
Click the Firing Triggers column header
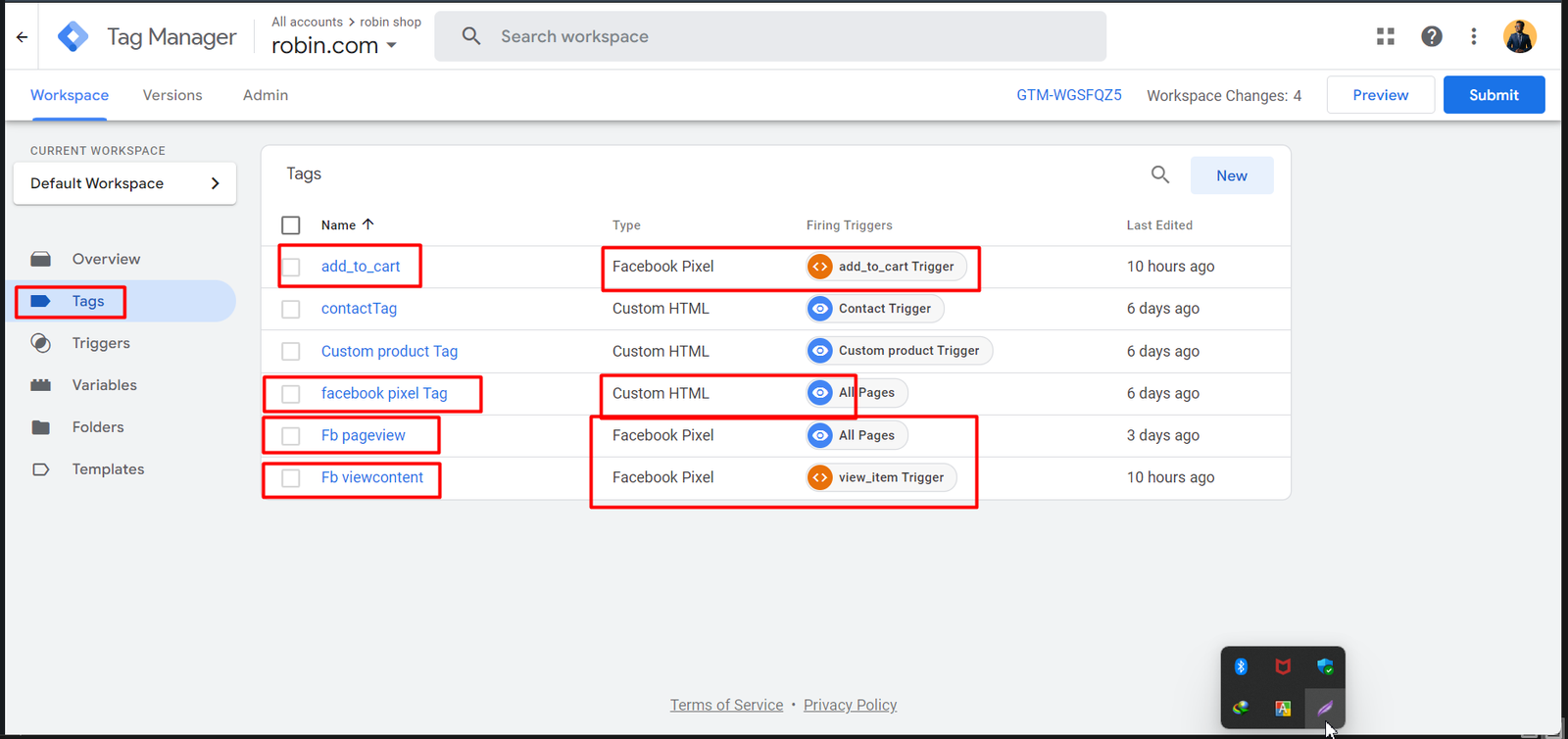click(x=849, y=225)
